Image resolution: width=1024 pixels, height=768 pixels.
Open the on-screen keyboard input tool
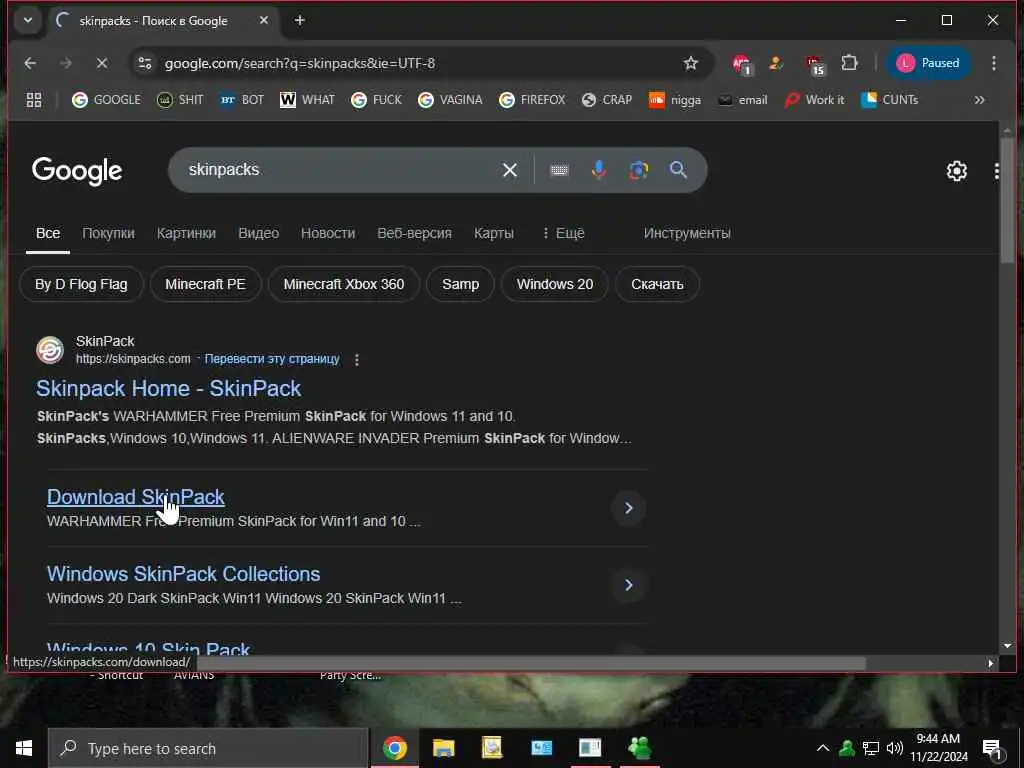tap(559, 170)
